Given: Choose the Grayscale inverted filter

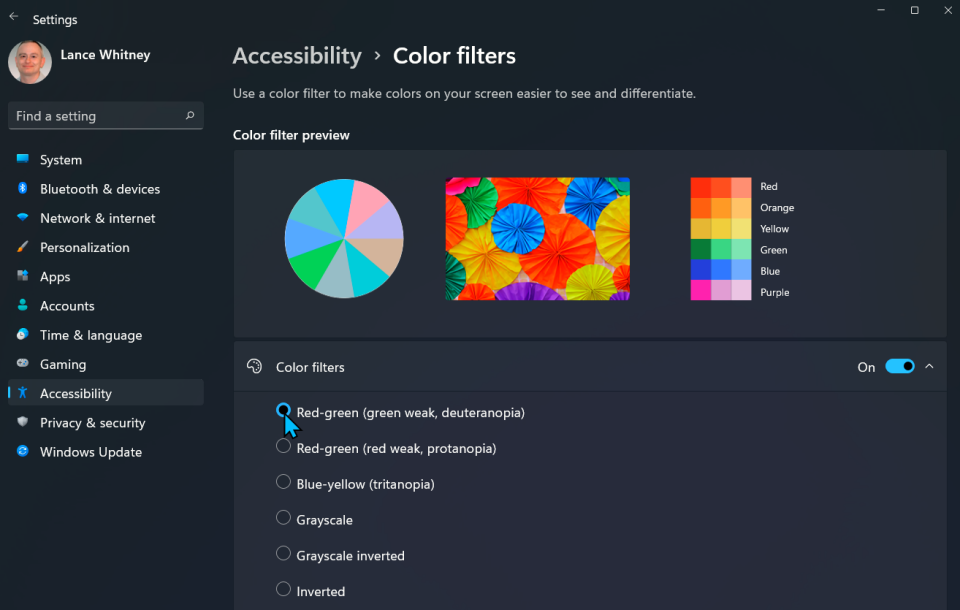Looking at the screenshot, I should 283,555.
